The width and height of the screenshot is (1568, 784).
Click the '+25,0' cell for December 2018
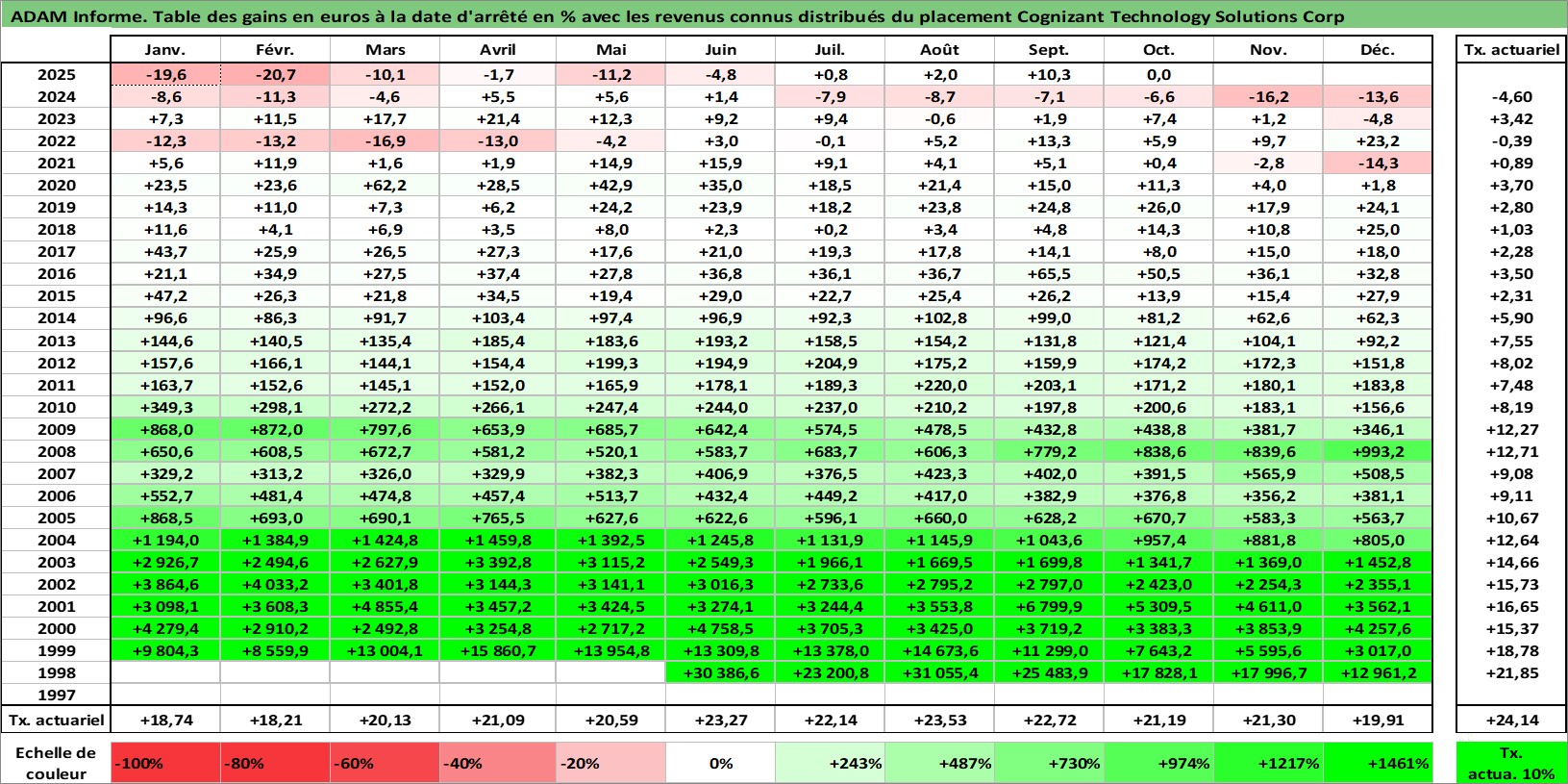(1378, 229)
